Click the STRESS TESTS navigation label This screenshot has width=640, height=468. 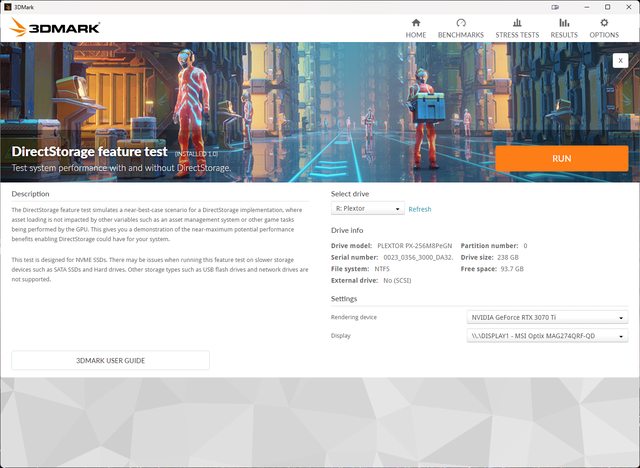pos(516,35)
